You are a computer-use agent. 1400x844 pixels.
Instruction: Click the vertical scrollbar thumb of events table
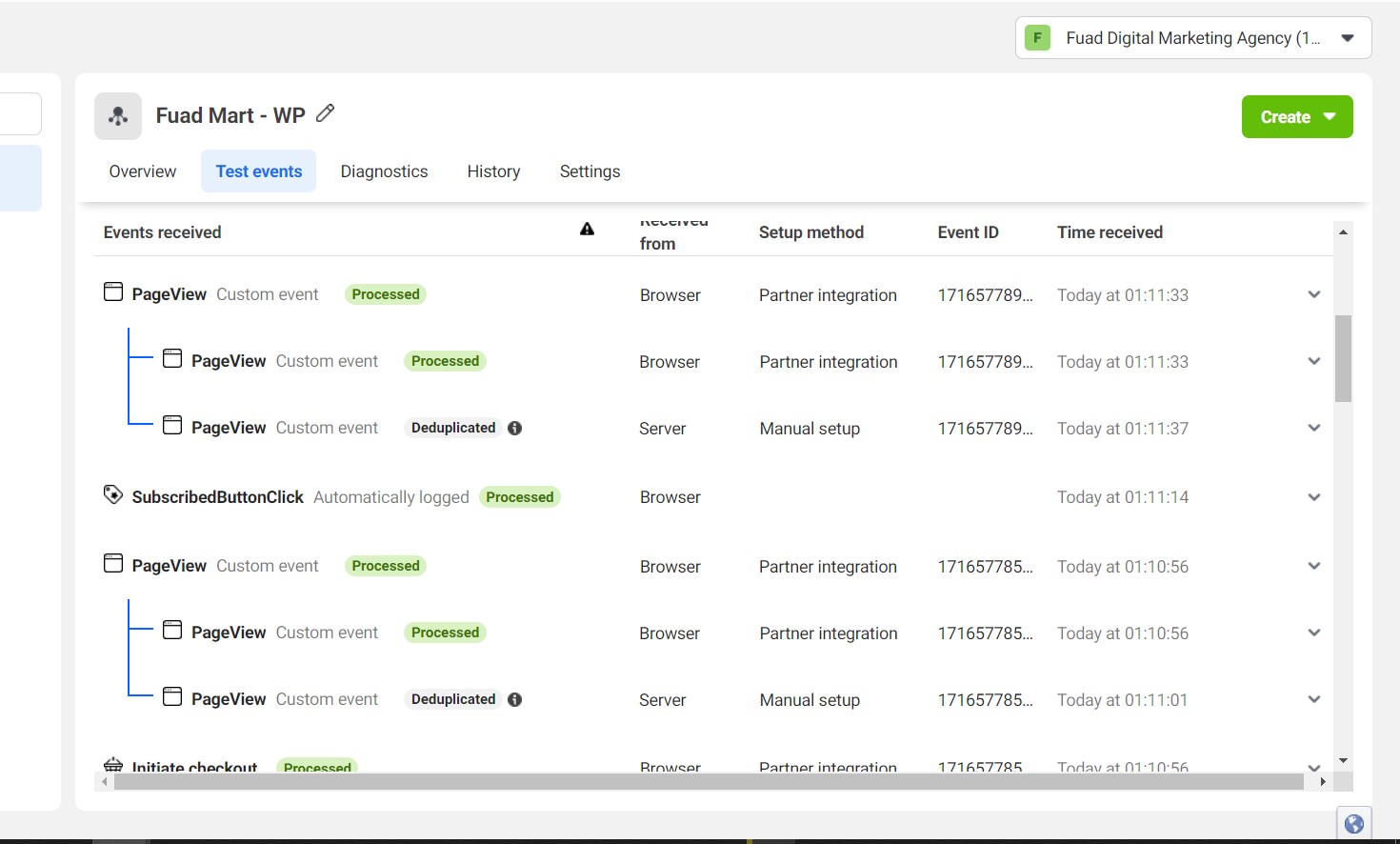1343,358
